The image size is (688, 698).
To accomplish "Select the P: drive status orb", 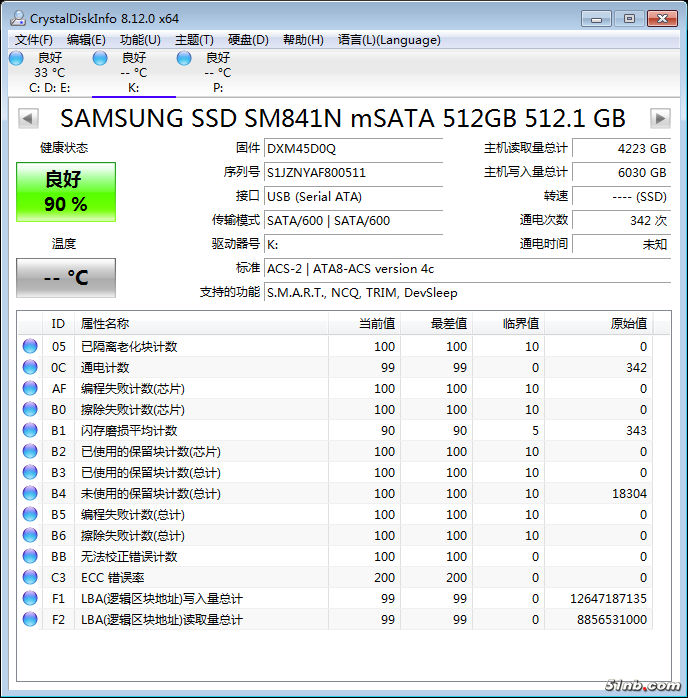I will [x=184, y=58].
